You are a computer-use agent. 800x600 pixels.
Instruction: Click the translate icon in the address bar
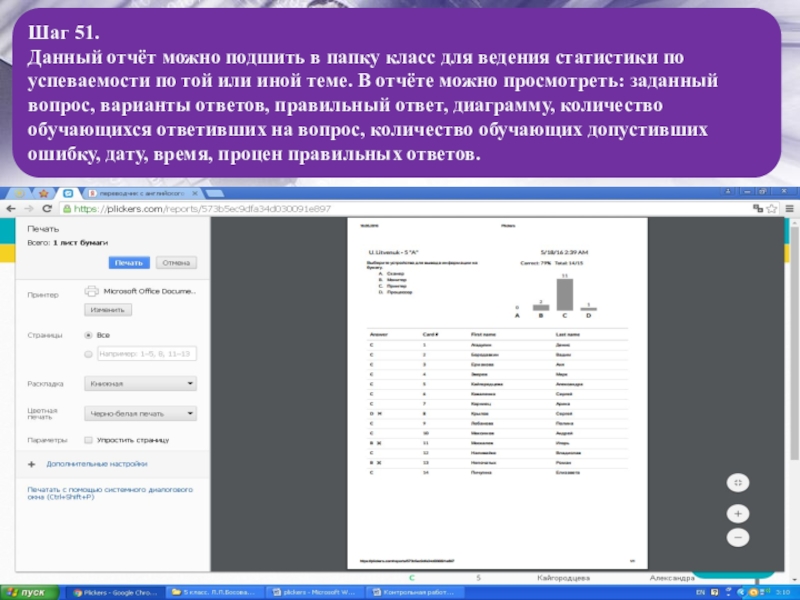pyautogui.click(x=758, y=209)
